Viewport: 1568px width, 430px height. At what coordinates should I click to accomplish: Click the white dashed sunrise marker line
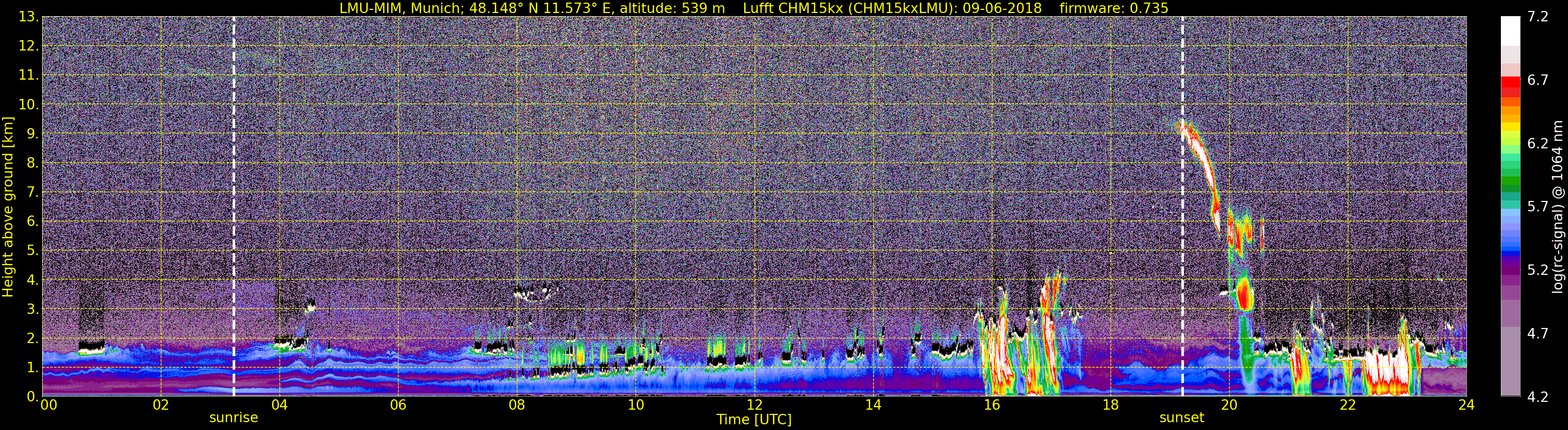pos(234,206)
